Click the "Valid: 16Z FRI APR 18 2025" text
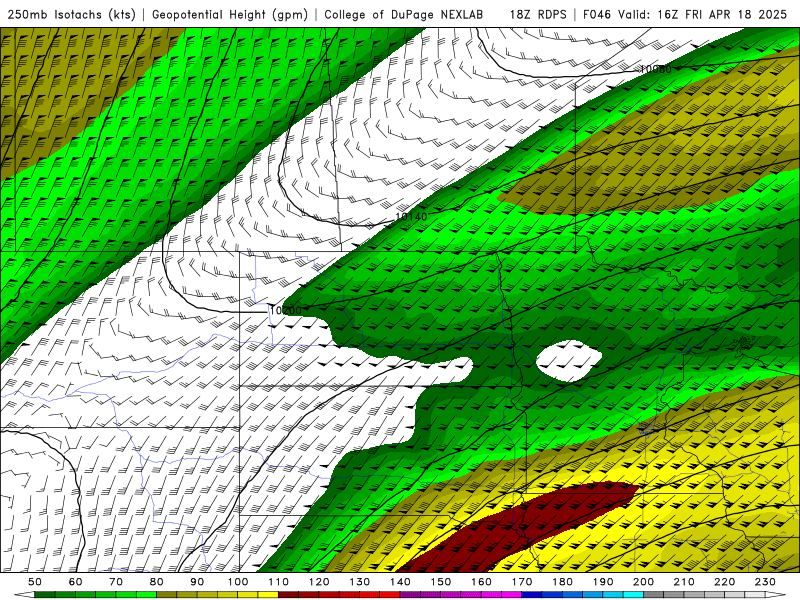Image resolution: width=800 pixels, height=600 pixels. [x=703, y=15]
